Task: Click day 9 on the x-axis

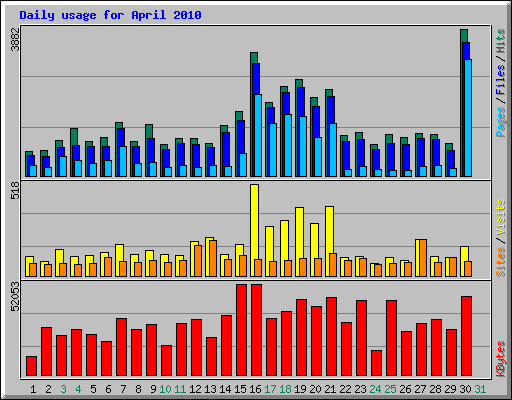Action: (x=153, y=389)
